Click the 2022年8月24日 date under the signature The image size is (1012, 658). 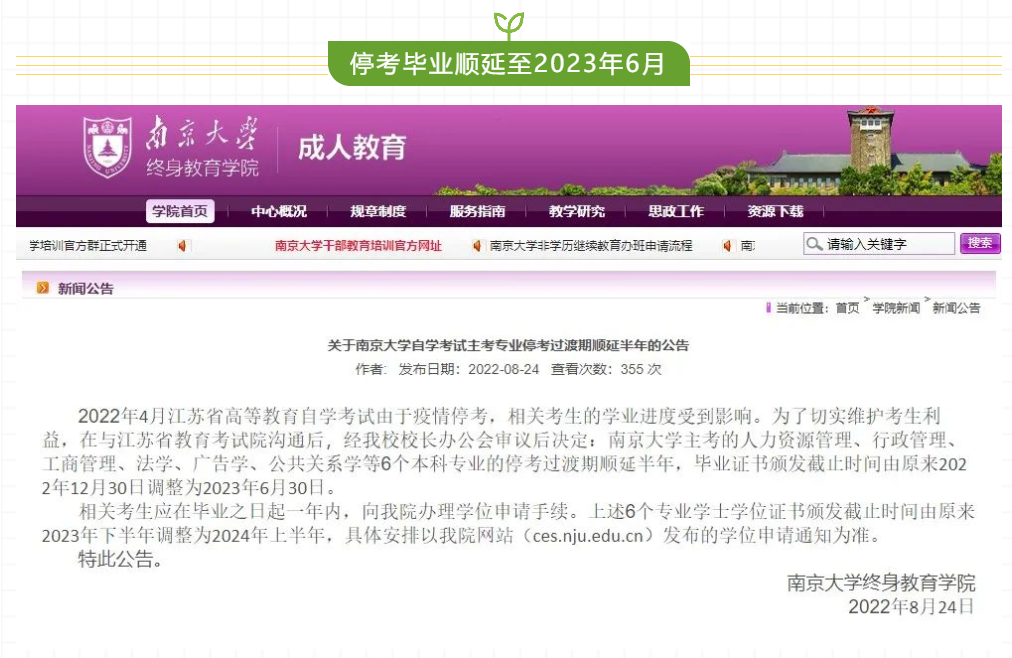coord(911,606)
